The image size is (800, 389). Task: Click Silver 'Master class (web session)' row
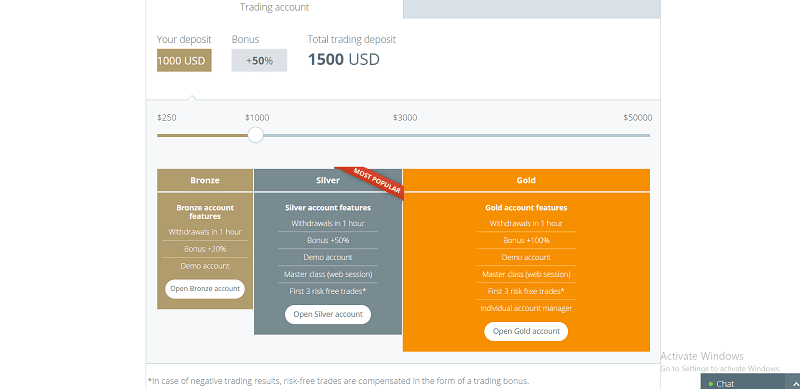click(328, 274)
